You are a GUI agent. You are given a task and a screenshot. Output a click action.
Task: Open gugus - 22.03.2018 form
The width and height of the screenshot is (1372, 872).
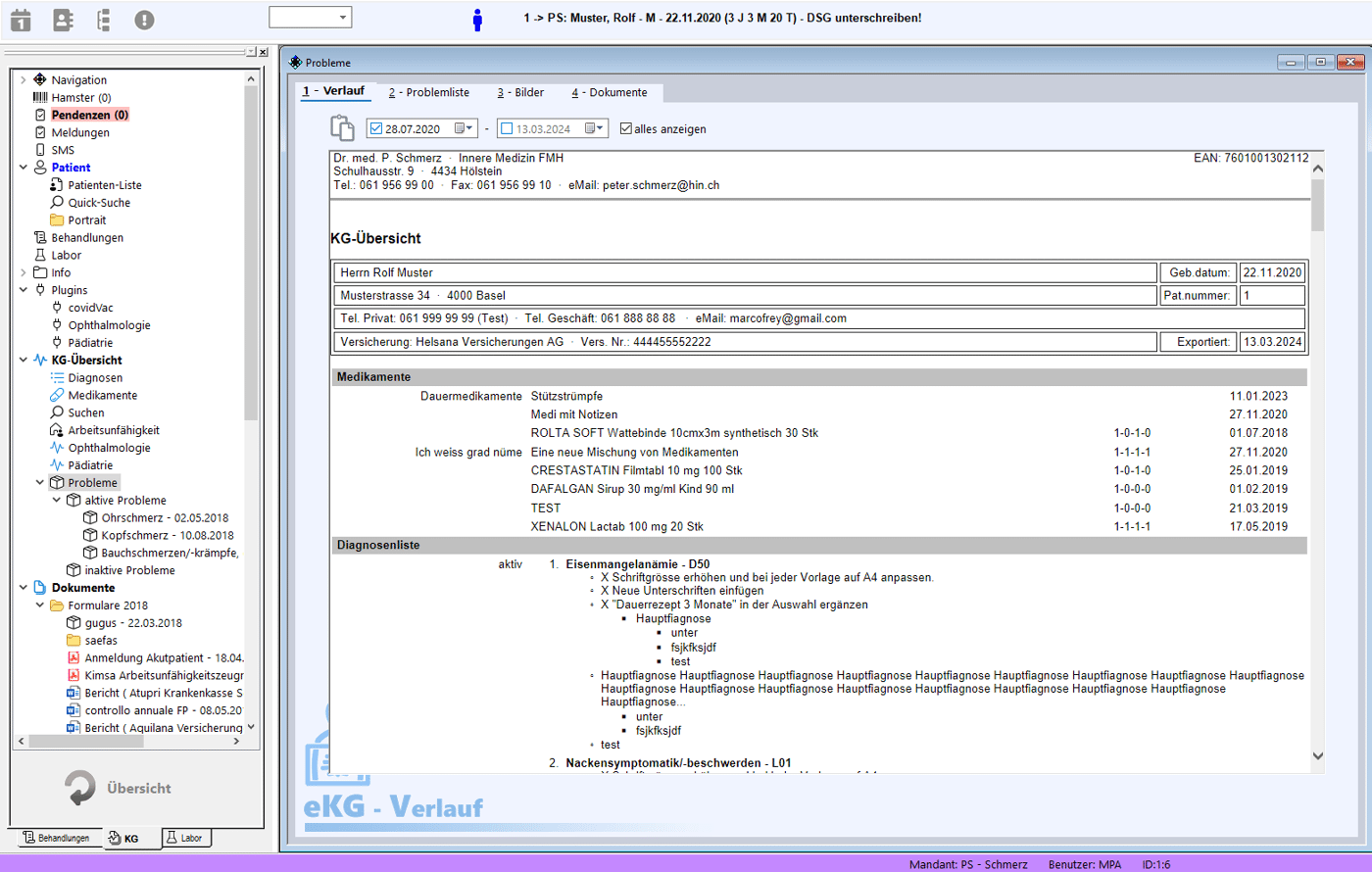point(133,623)
